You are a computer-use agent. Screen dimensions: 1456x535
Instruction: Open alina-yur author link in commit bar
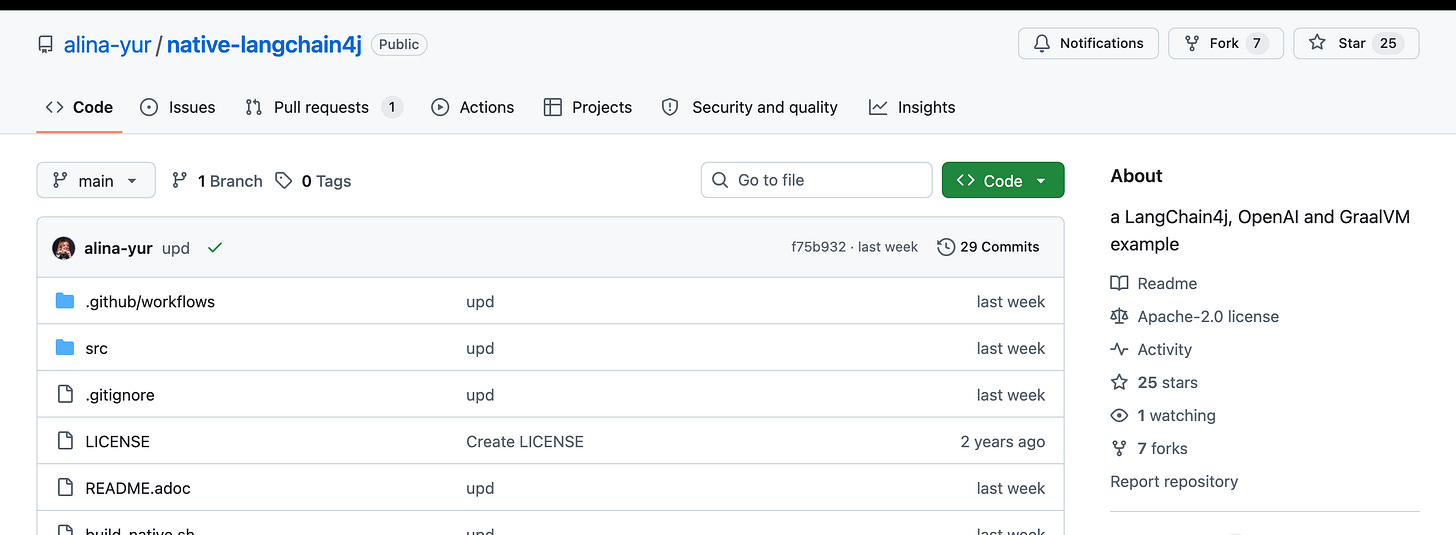(118, 248)
